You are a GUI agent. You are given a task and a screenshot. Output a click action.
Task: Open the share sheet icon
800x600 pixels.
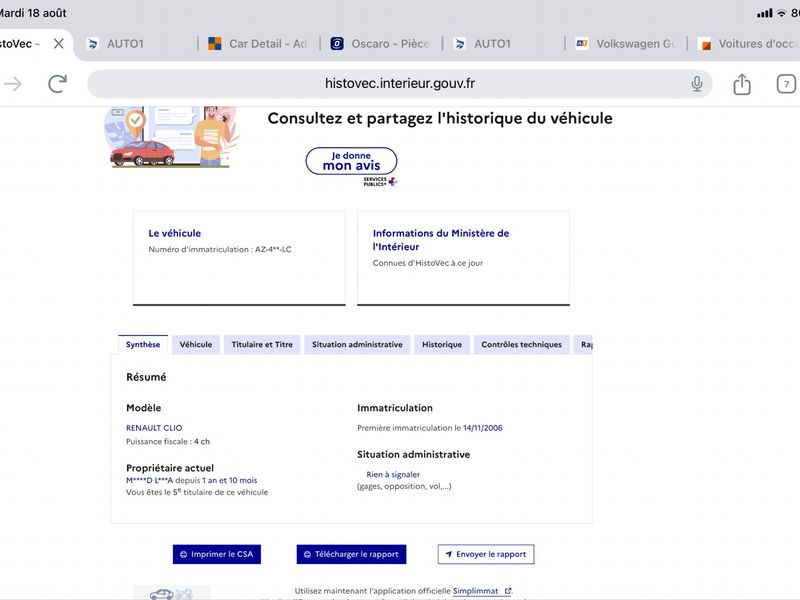742,84
